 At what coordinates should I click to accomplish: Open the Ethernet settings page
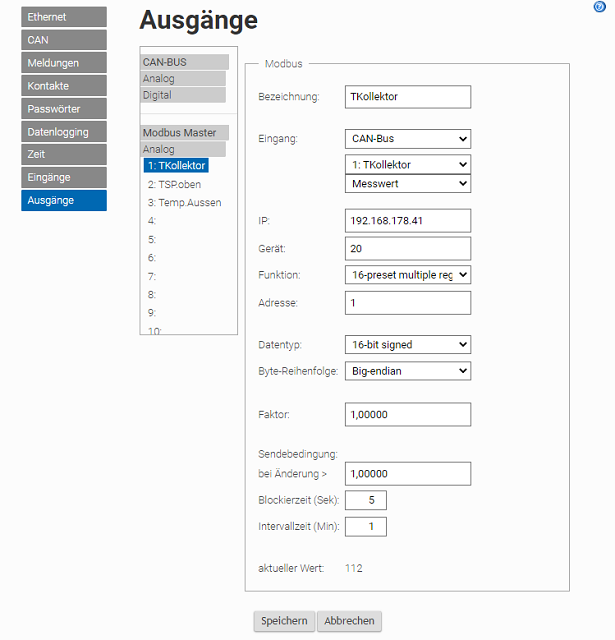click(64, 17)
